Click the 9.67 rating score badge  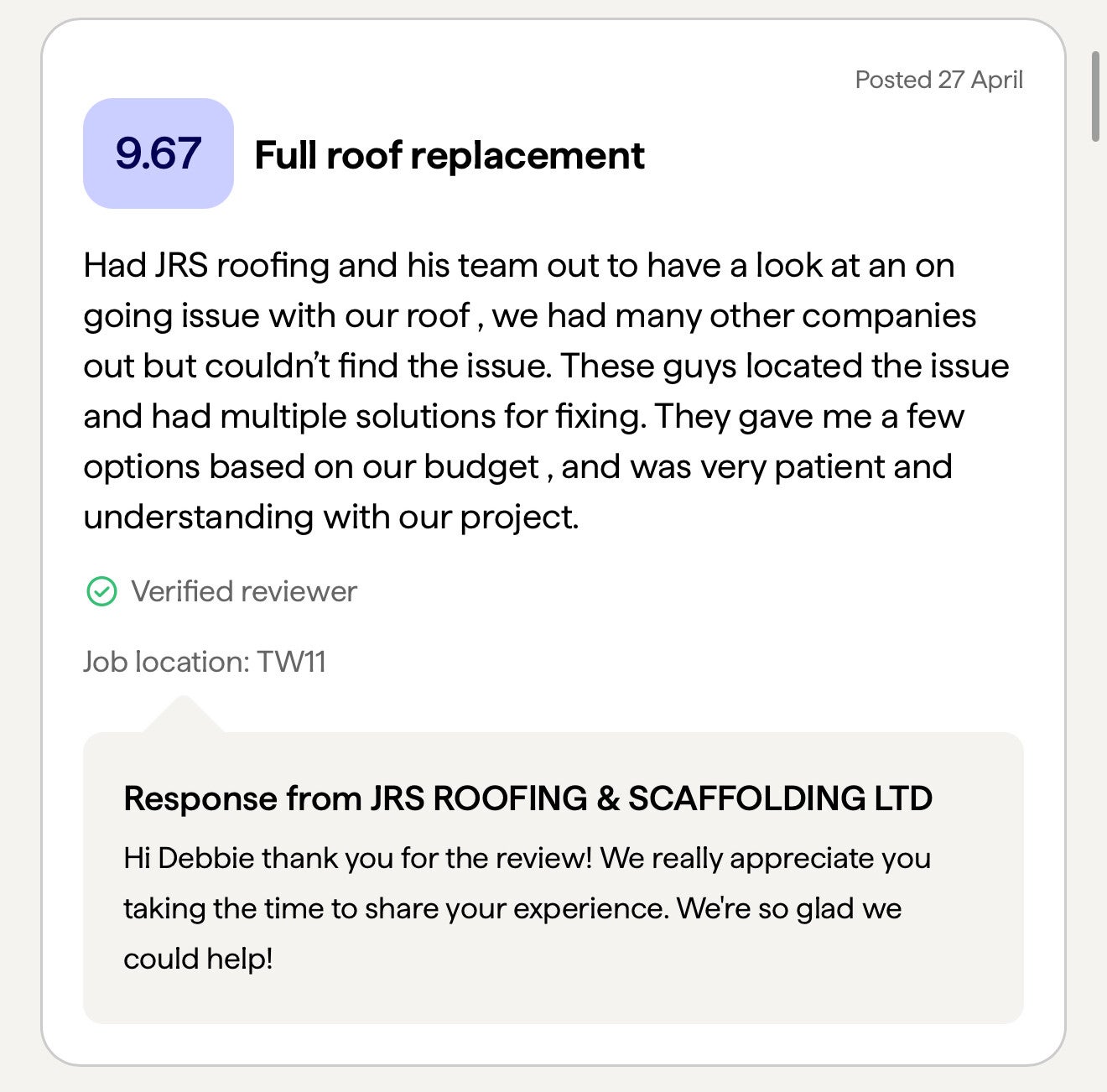pos(158,153)
